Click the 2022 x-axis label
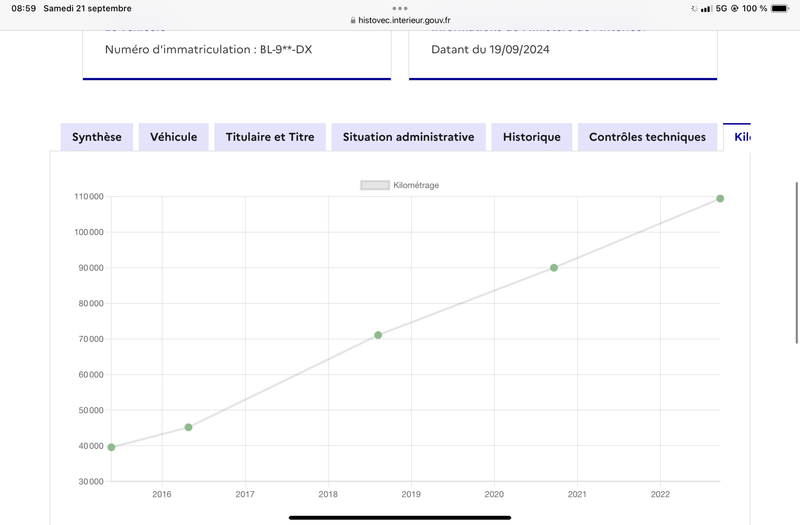Screen dimensions: 800x525 [x=660, y=494]
